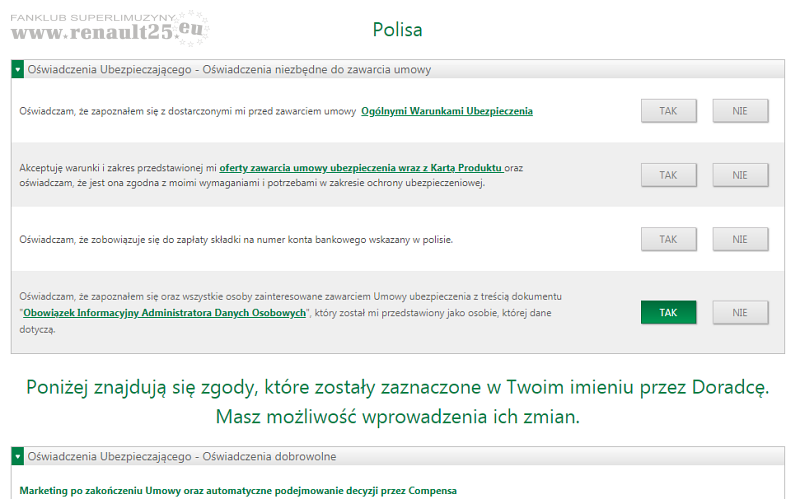The height and width of the screenshot is (499, 800).
Task: Select NIE for Ogólnymi Warunkami Ubezpieczenia statement
Action: click(x=740, y=111)
